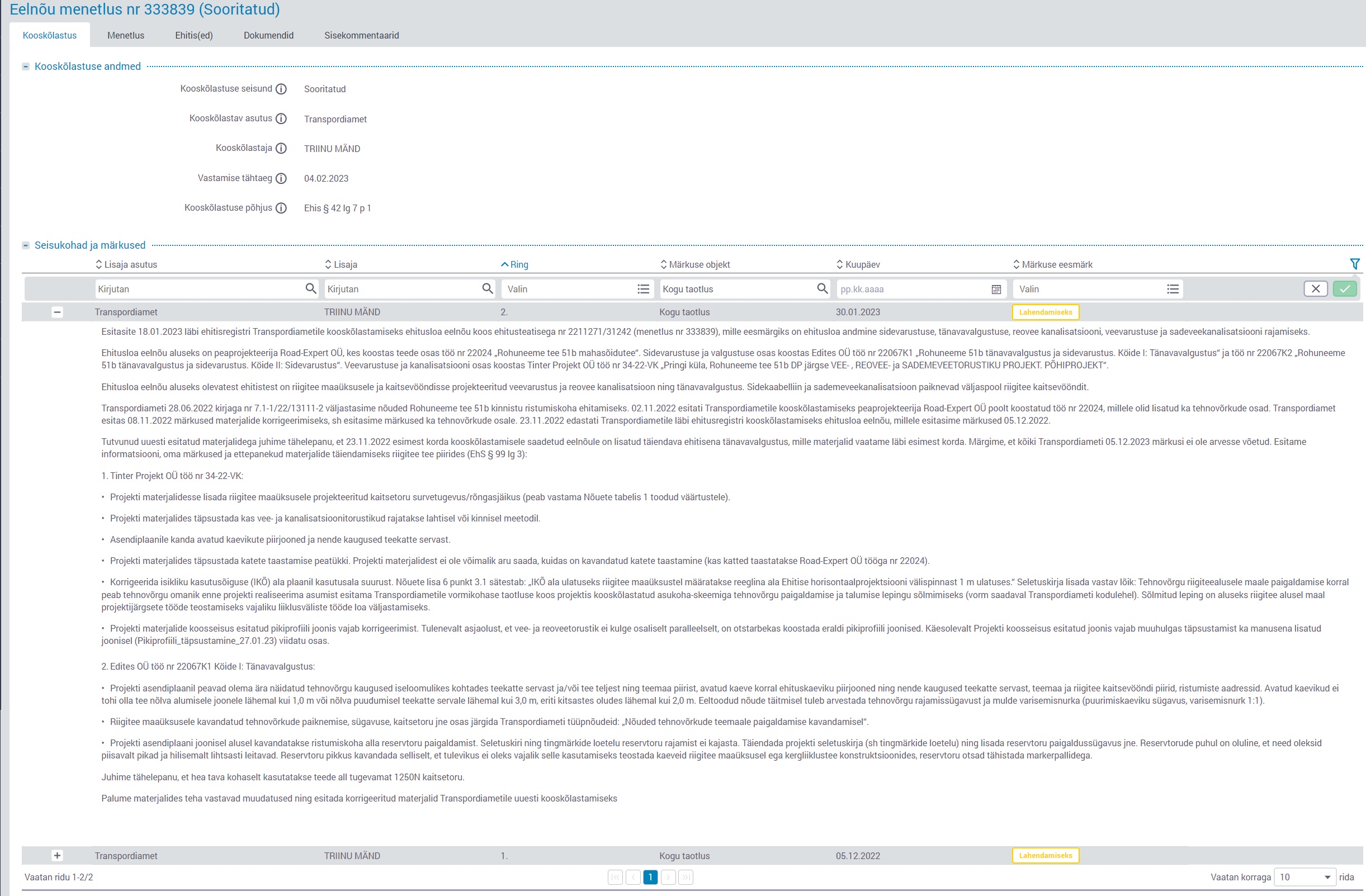Show info icon next to Kooskõlastaja
1366x896 pixels.
[x=281, y=149]
